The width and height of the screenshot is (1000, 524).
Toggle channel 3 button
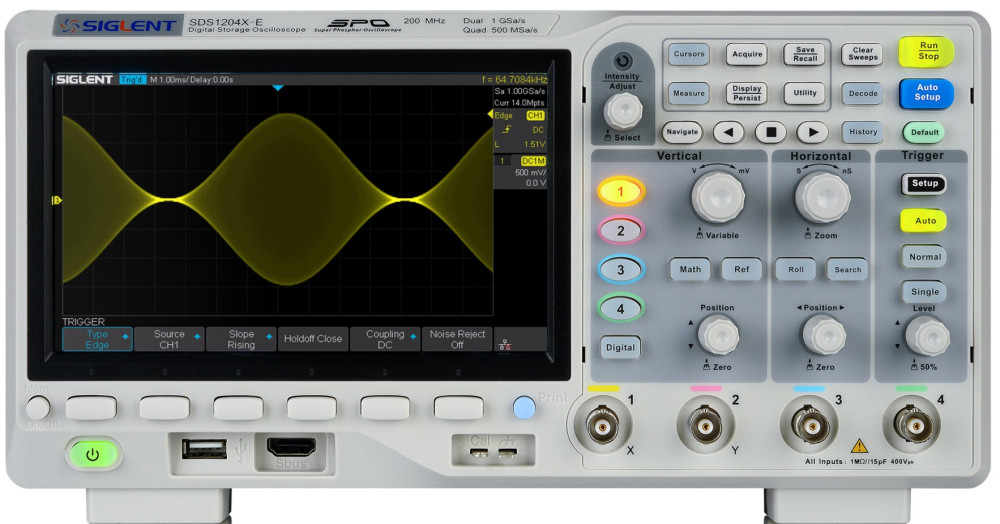tap(620, 270)
